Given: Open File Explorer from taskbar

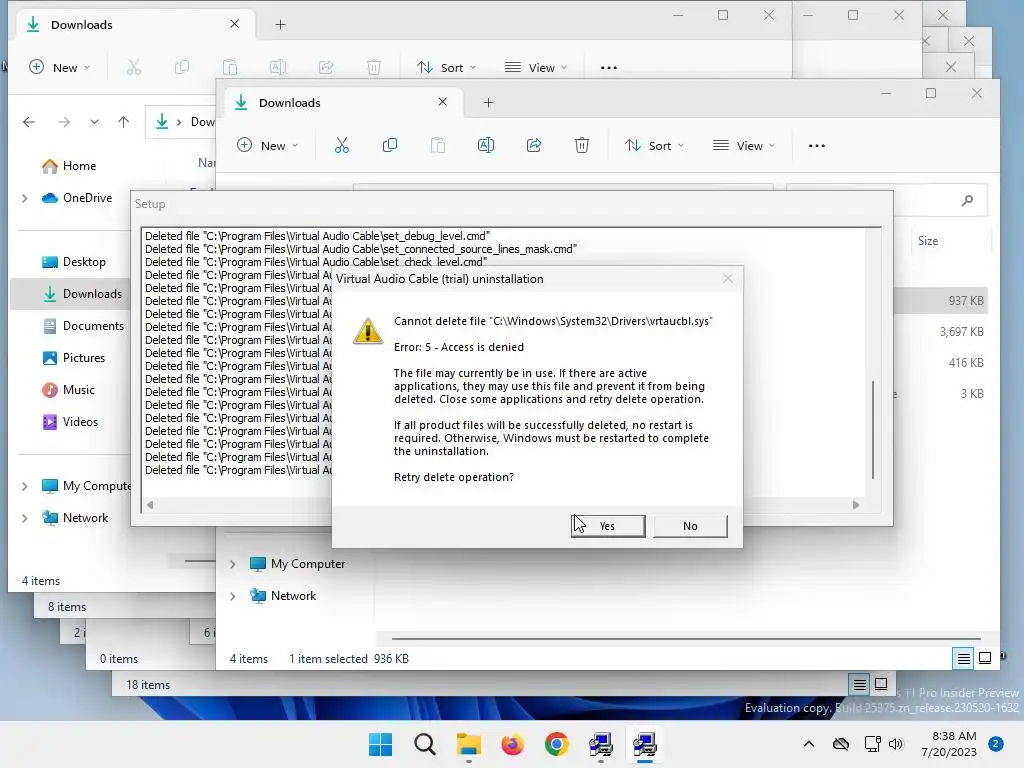Looking at the screenshot, I should [468, 744].
